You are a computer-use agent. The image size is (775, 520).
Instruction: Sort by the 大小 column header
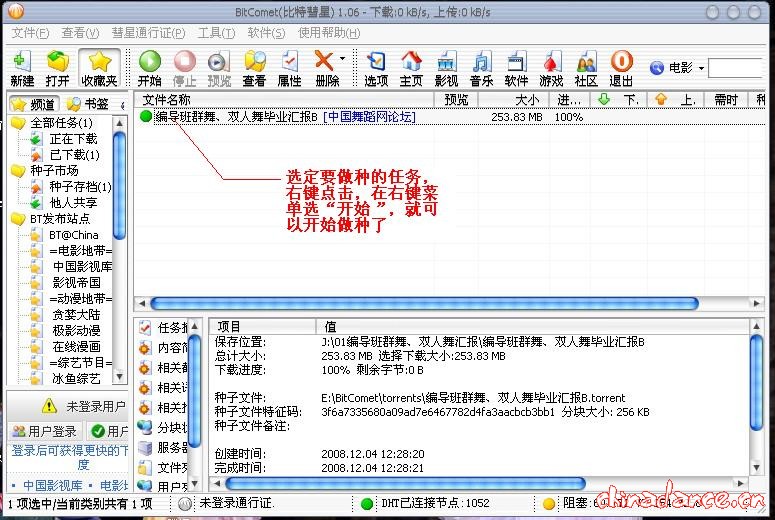[x=513, y=100]
